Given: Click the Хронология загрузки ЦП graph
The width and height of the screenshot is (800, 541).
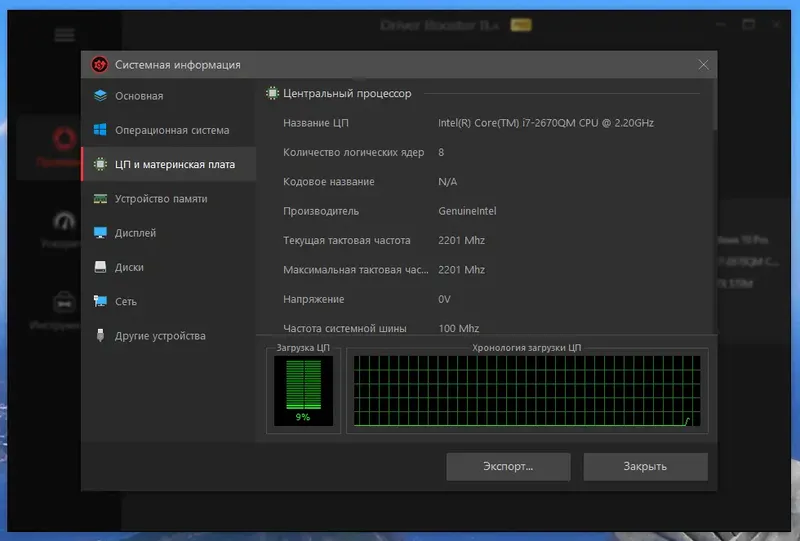Looking at the screenshot, I should coord(527,391).
